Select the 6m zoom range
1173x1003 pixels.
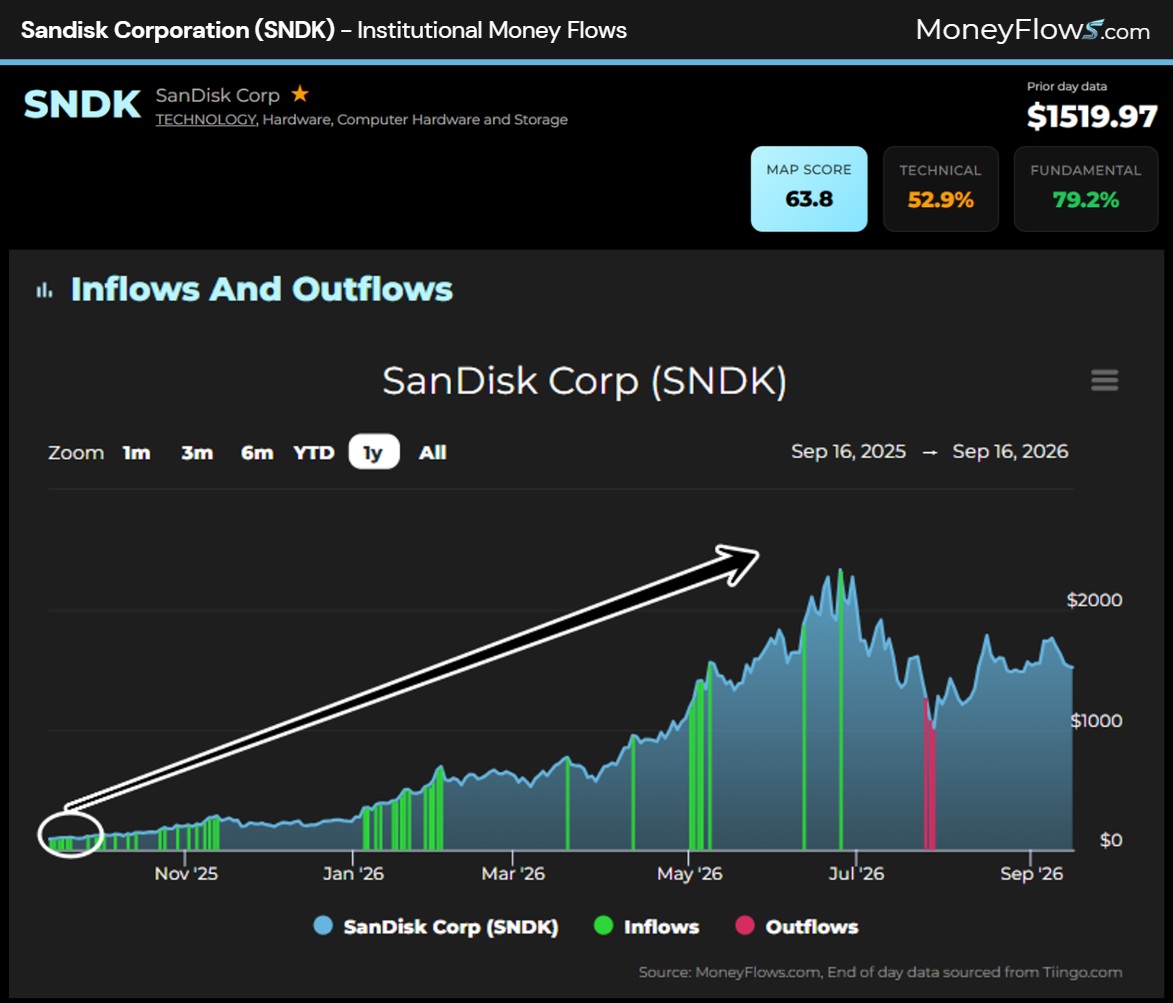coord(257,453)
